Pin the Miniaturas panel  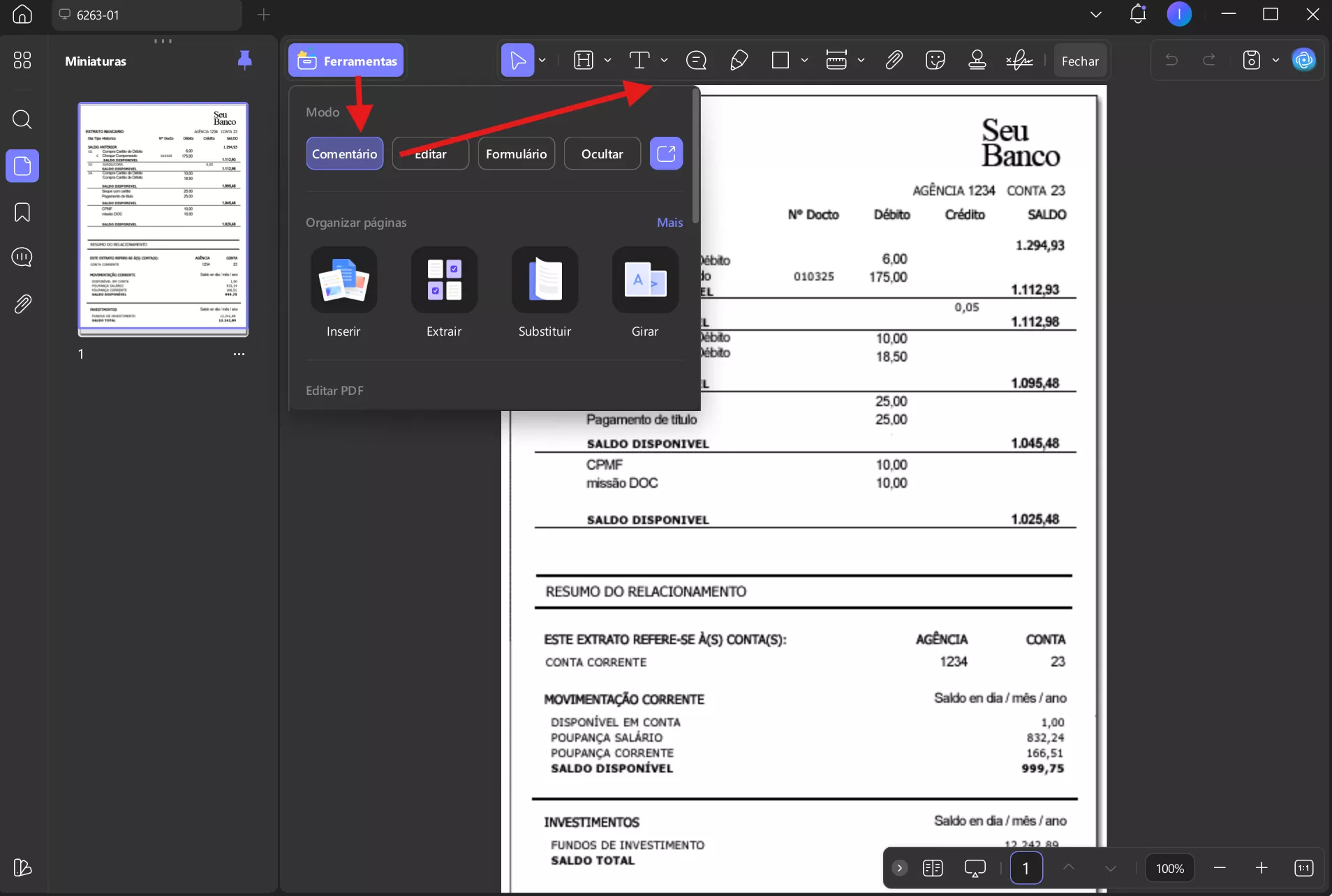244,60
